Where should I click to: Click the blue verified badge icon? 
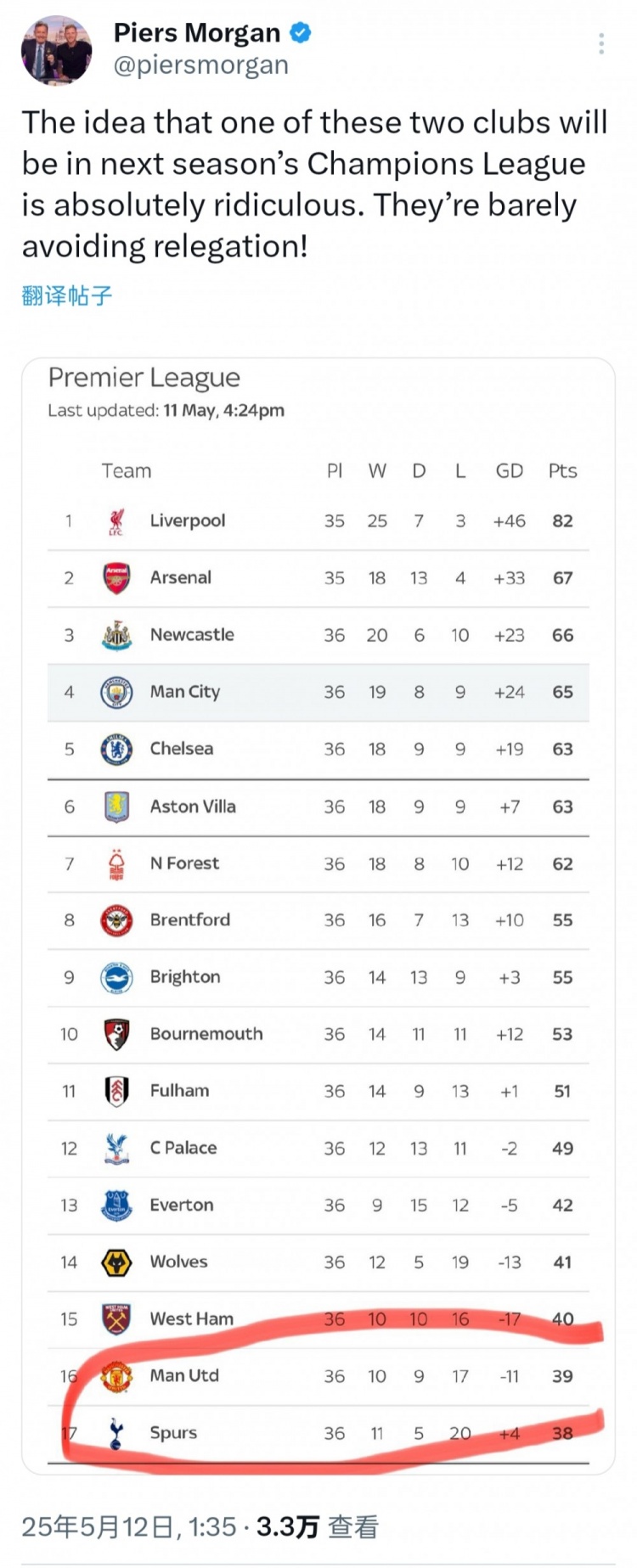(301, 33)
